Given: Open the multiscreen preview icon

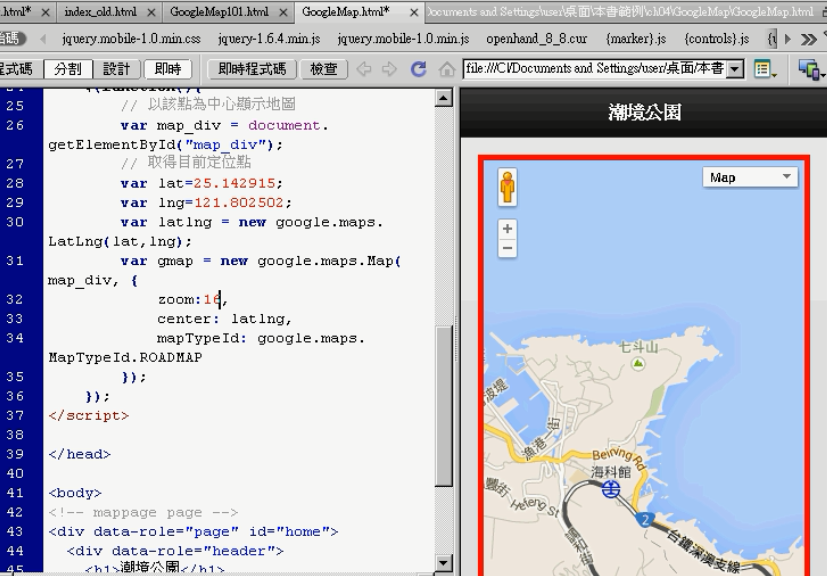Looking at the screenshot, I should coord(811,69).
